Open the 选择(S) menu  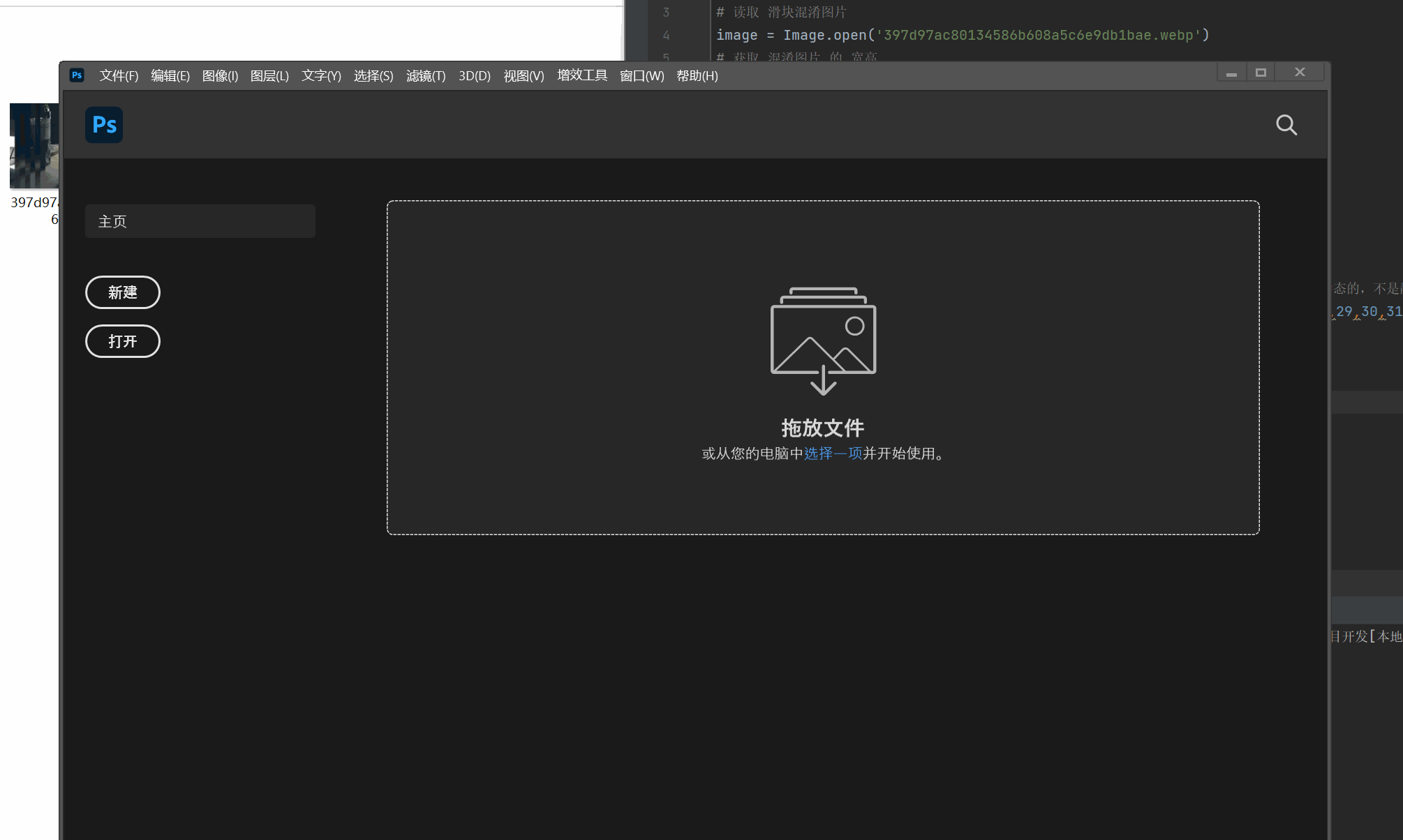click(x=373, y=75)
